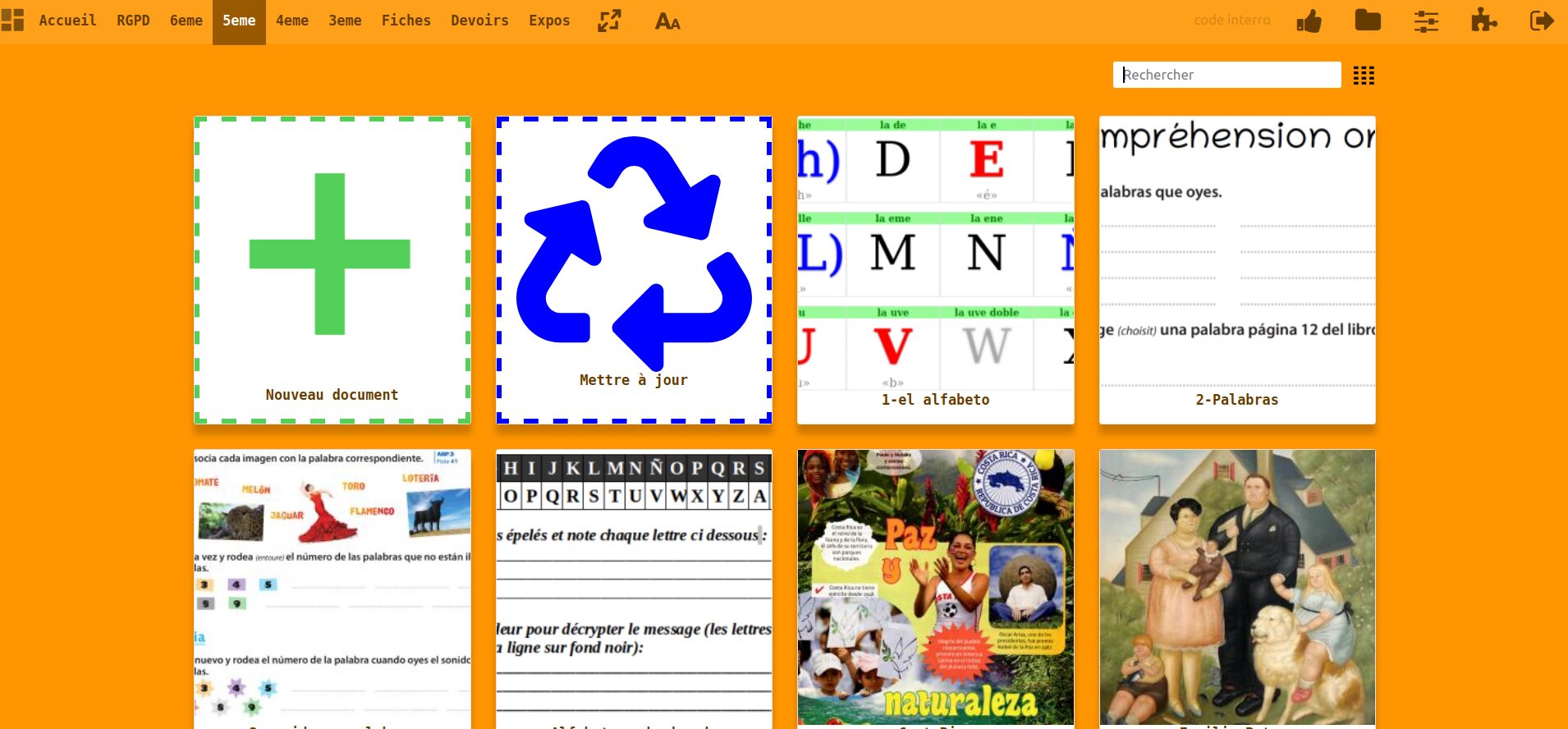Click the thumbs-up icon
This screenshot has width=1568, height=729.
[1309, 21]
